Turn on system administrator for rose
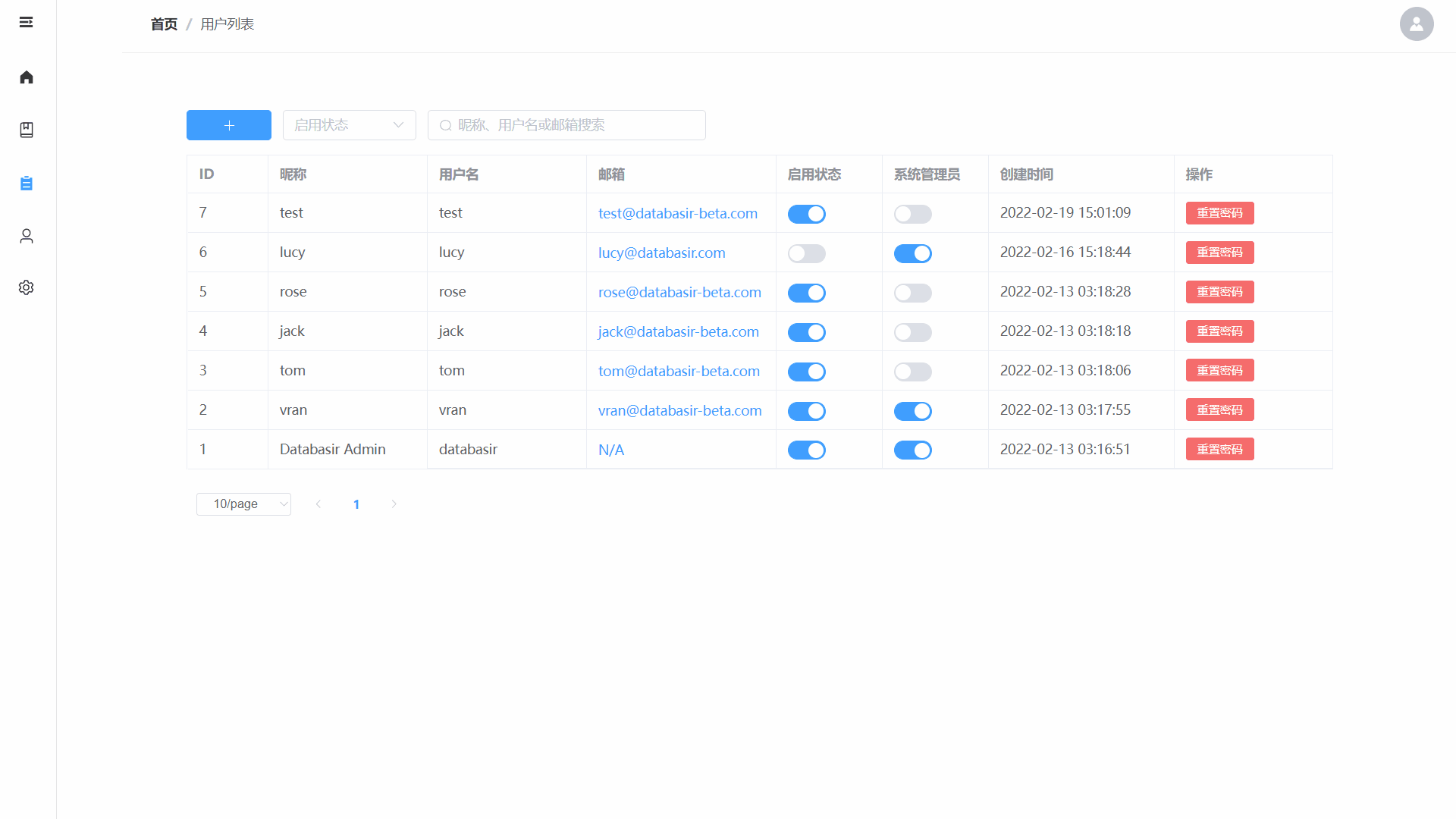The image size is (1456, 819). [x=912, y=293]
